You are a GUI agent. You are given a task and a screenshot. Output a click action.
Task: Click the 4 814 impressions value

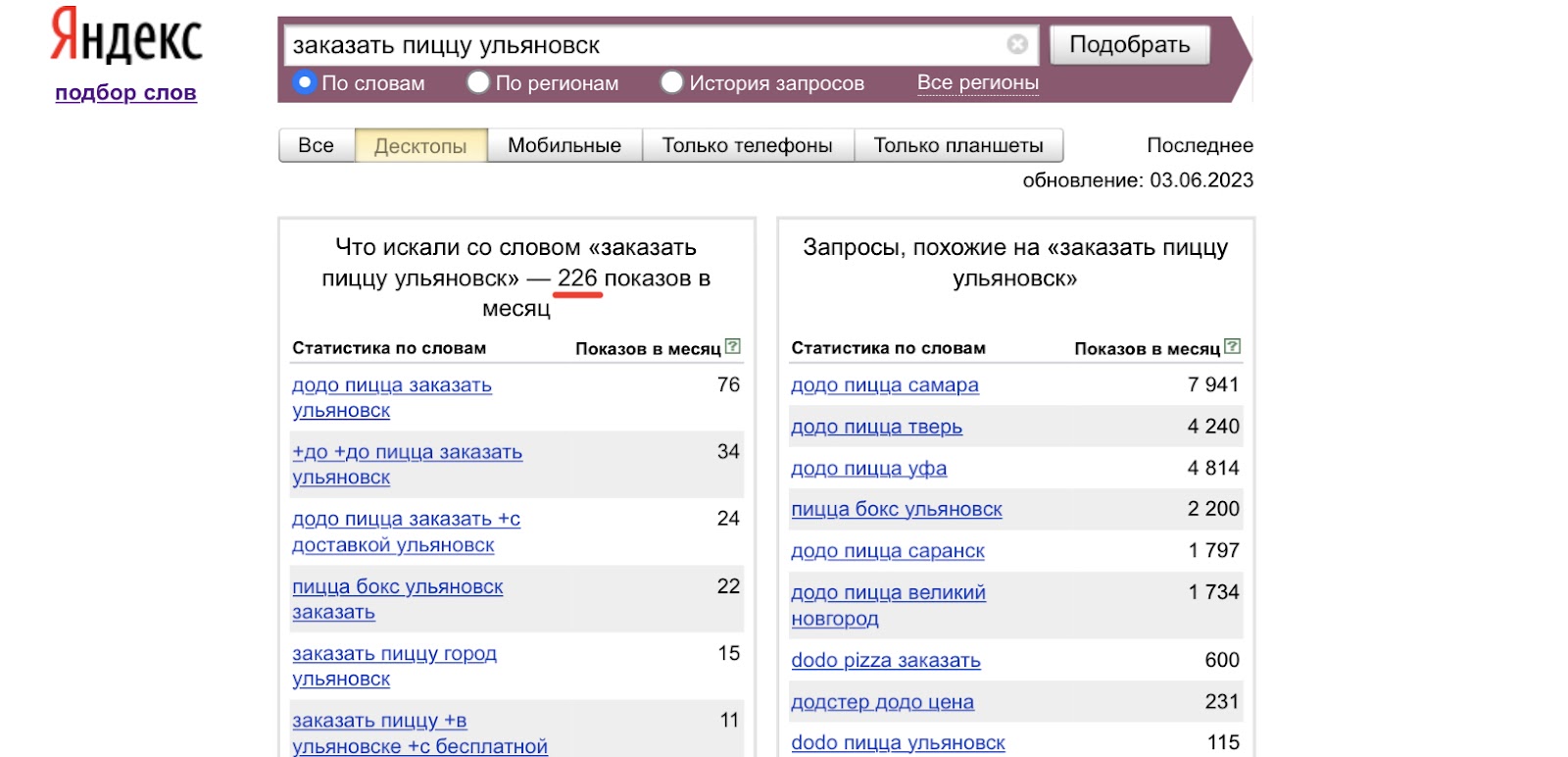click(1213, 468)
